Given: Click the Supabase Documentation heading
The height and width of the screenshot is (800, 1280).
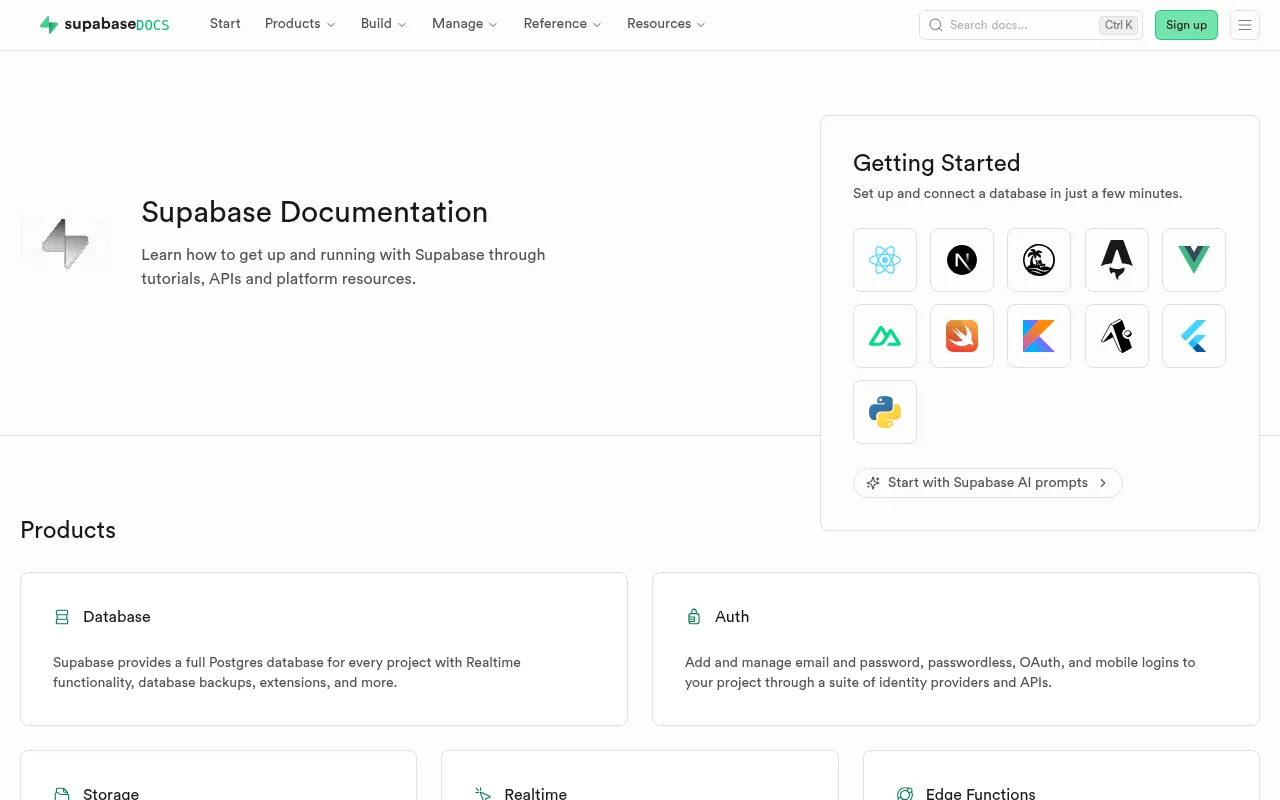Looking at the screenshot, I should tap(315, 212).
